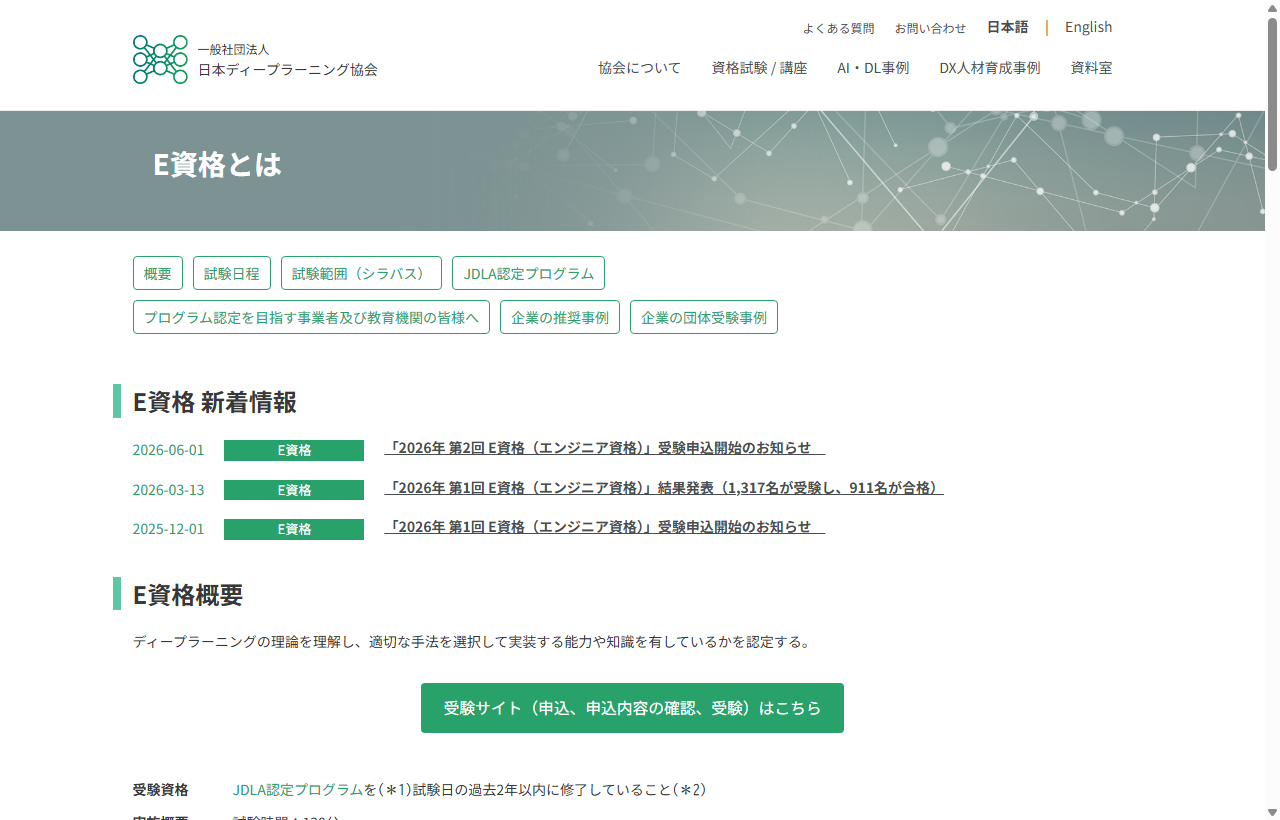This screenshot has width=1280, height=820.
Task: Open 2026年 第2回 E資格 受験申込開始 news
Action: 605,448
